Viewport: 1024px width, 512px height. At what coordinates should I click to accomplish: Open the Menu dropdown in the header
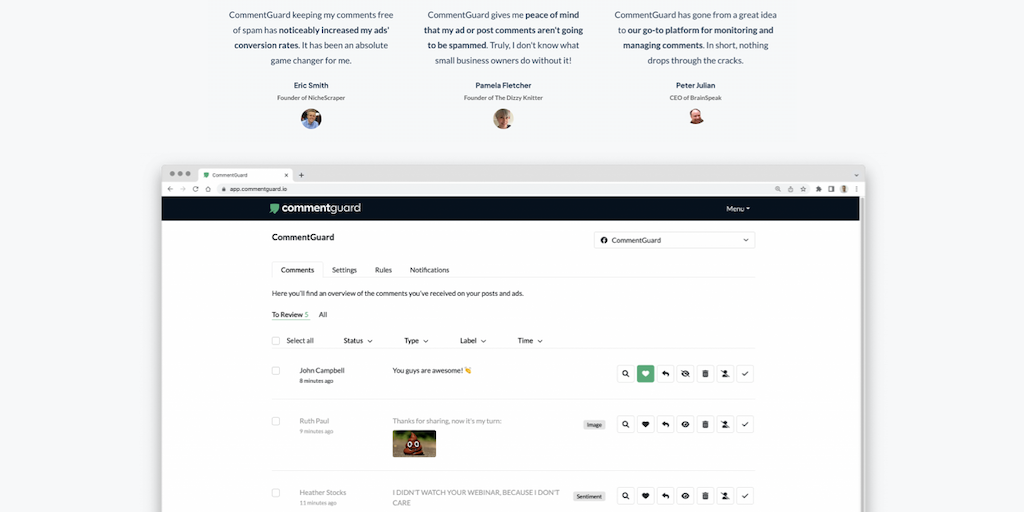click(738, 209)
